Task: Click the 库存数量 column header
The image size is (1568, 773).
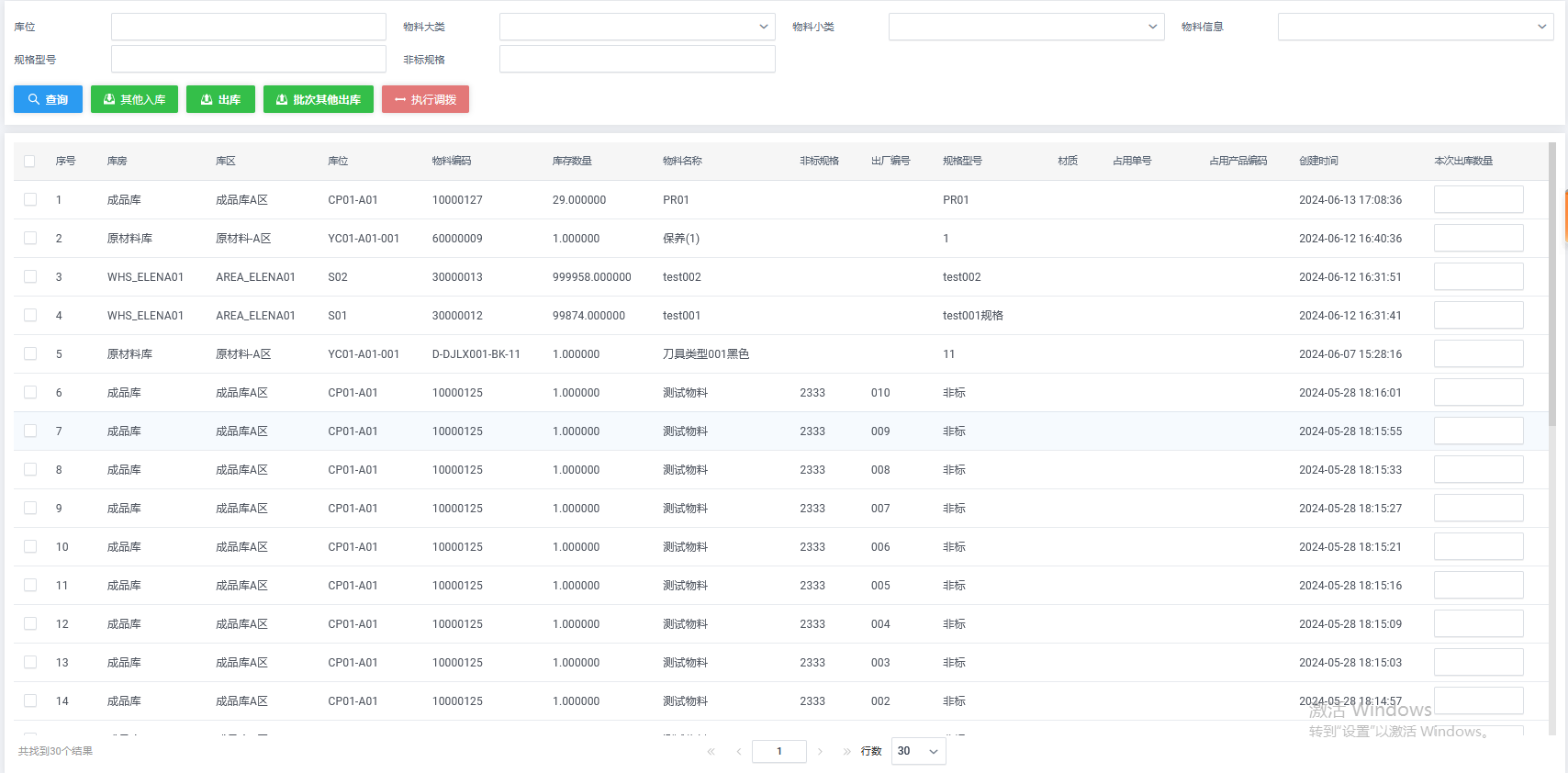Action: tap(572, 161)
